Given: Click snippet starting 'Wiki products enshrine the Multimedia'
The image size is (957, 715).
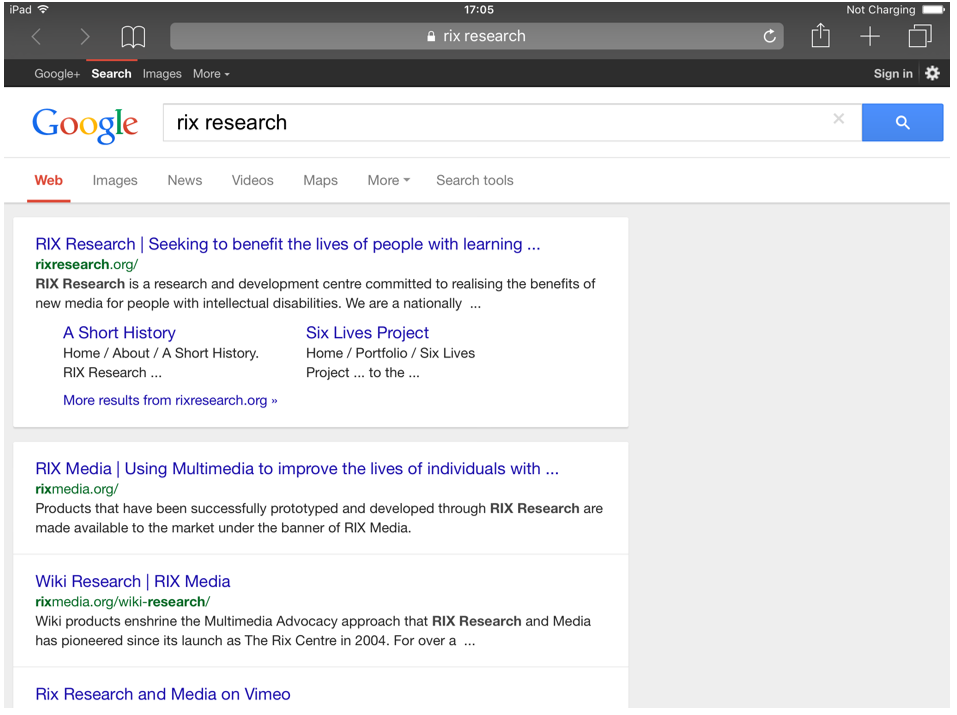Looking at the screenshot, I should (x=312, y=631).
